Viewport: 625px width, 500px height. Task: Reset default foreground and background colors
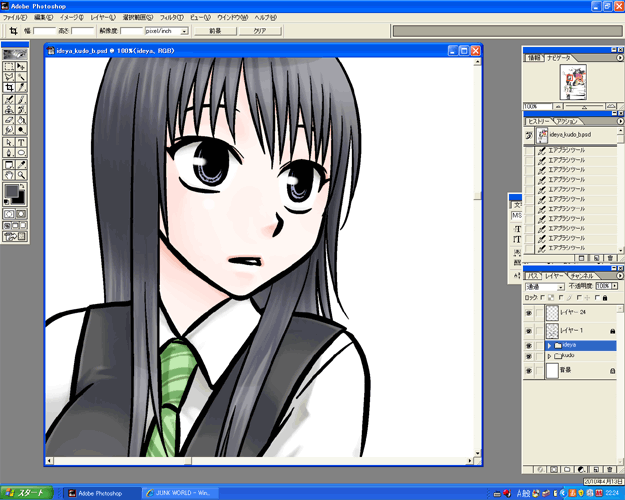coord(6,202)
